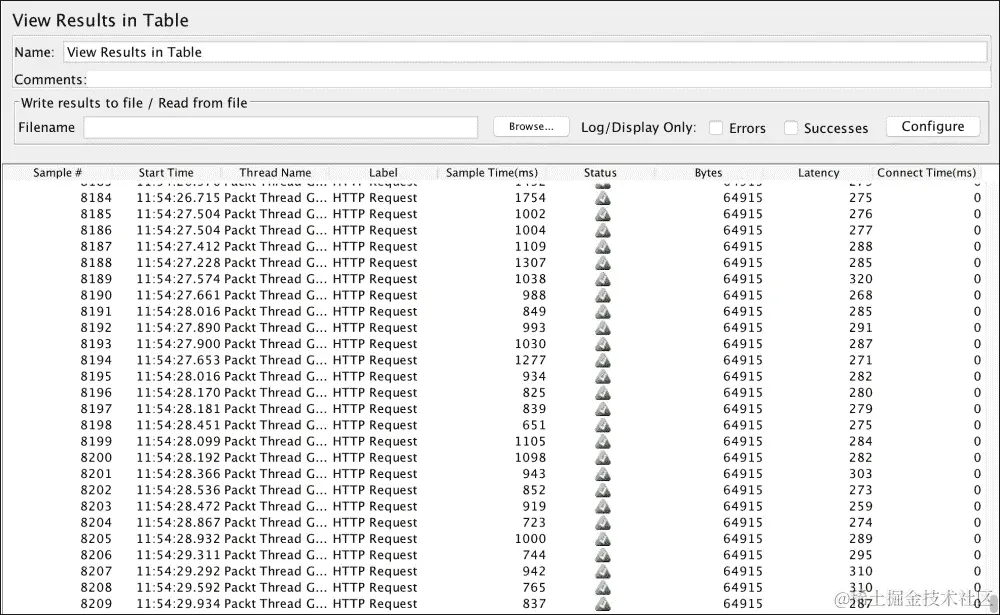Click inside the Name text field

coord(300,52)
